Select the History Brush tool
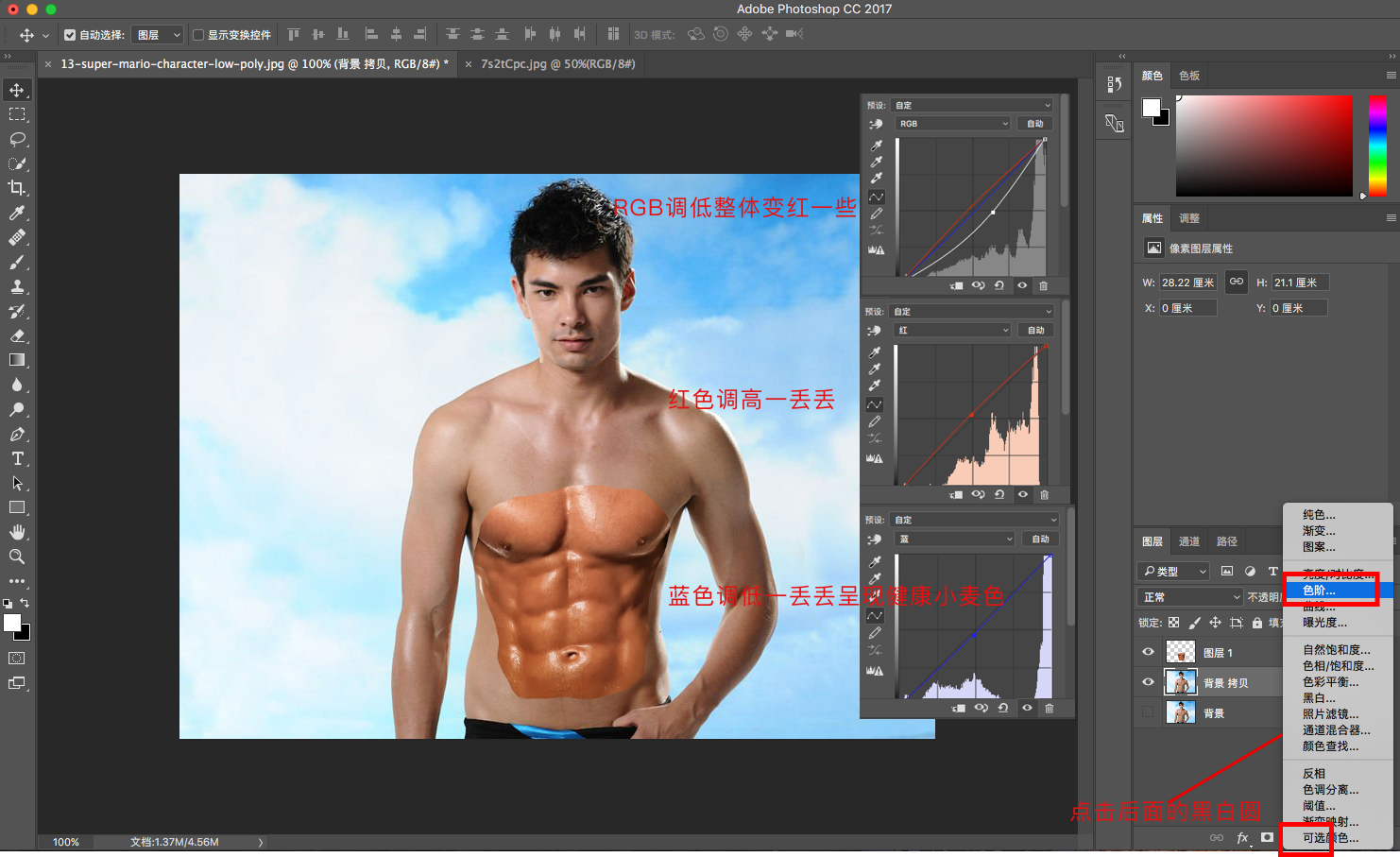This screenshot has width=1400, height=857. 17,311
